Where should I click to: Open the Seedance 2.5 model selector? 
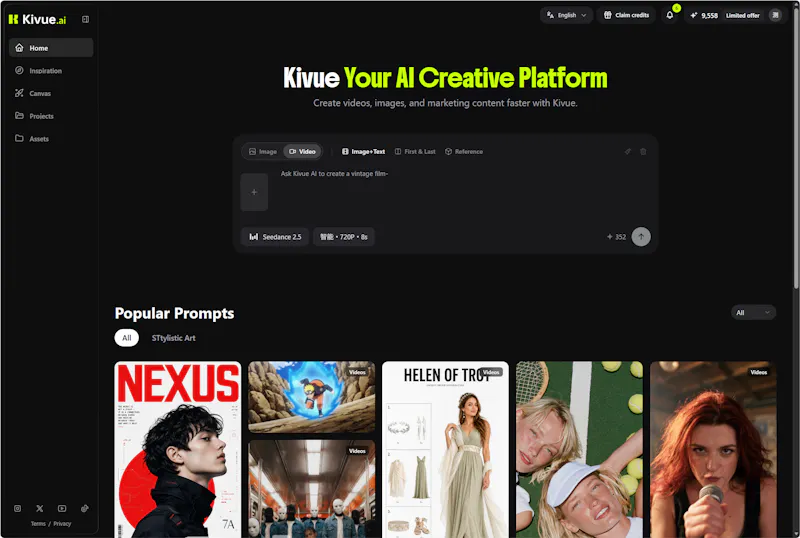click(x=275, y=237)
